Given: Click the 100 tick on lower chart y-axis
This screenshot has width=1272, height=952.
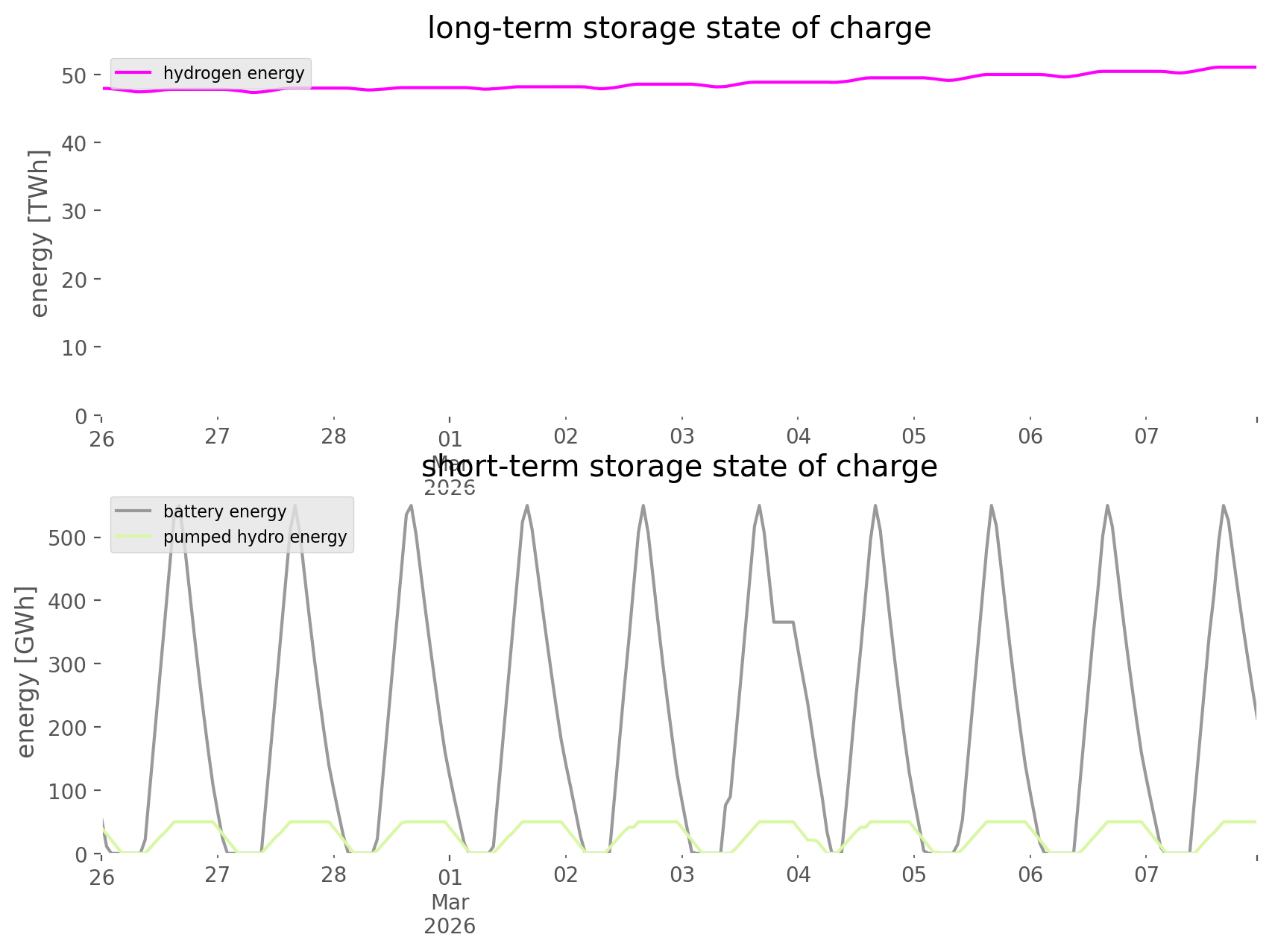Looking at the screenshot, I should coord(67,791).
